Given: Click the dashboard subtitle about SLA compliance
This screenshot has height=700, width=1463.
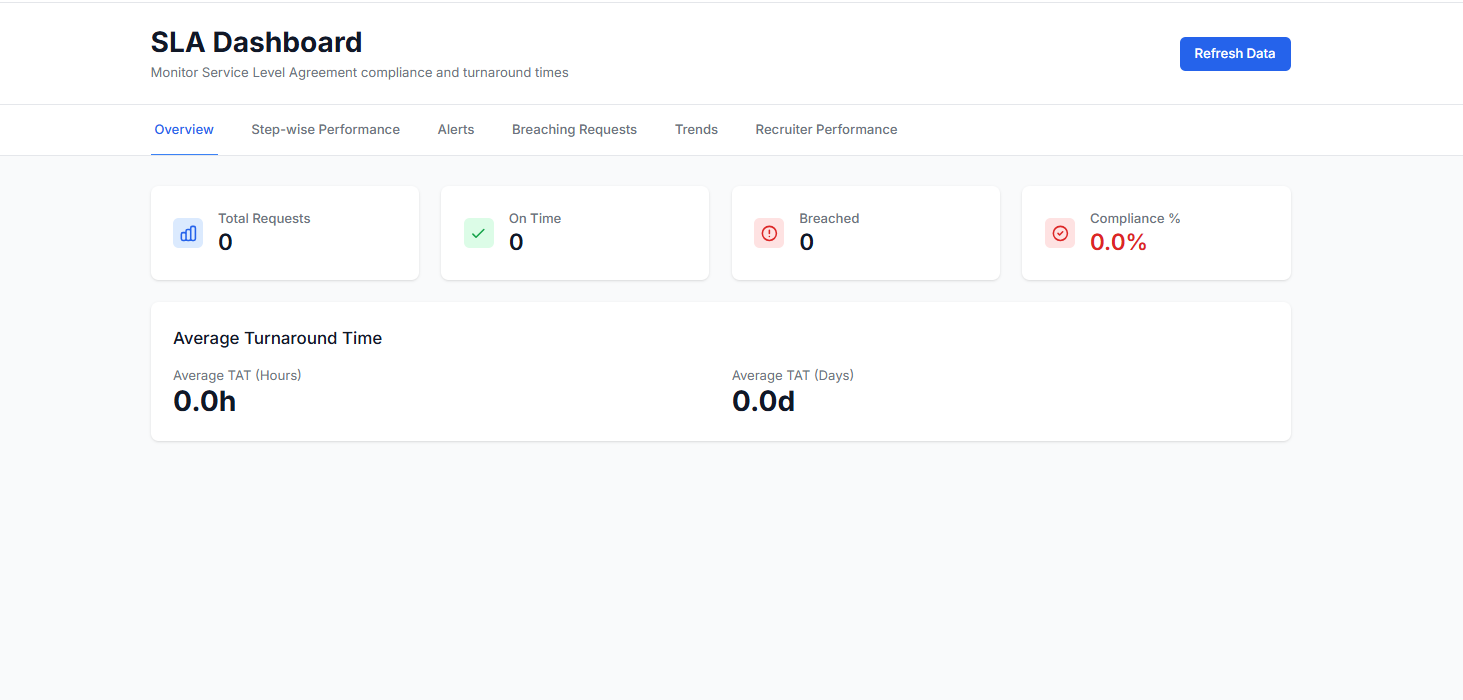Looking at the screenshot, I should tap(359, 73).
